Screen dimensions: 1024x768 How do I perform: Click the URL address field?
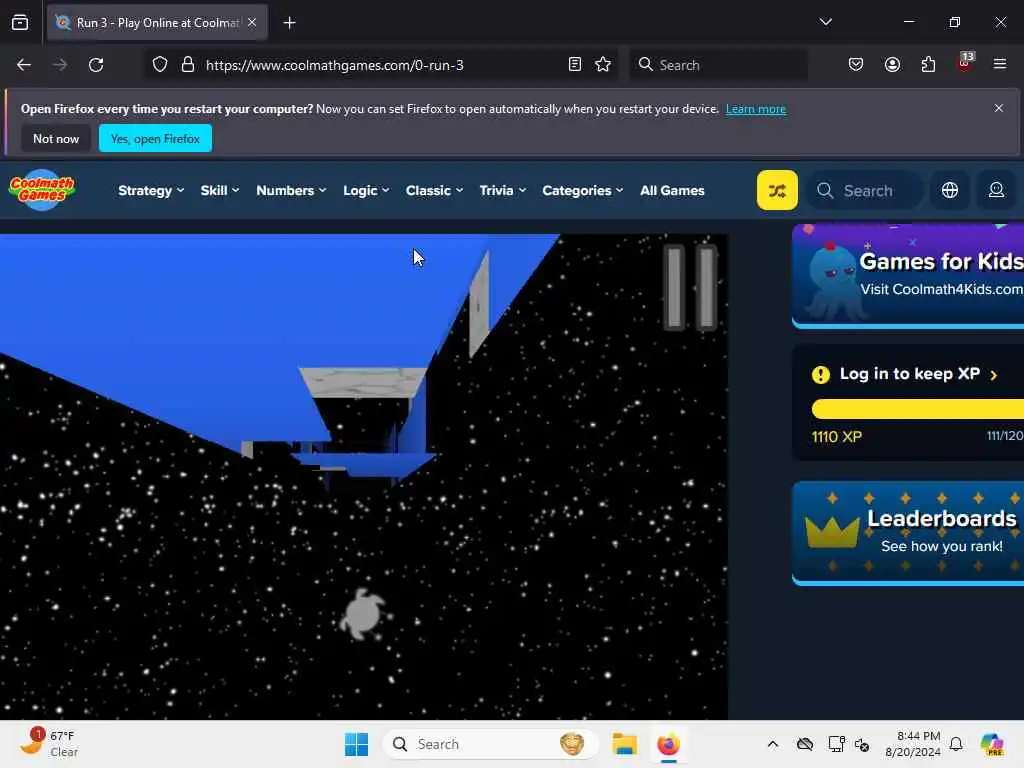tap(382, 65)
